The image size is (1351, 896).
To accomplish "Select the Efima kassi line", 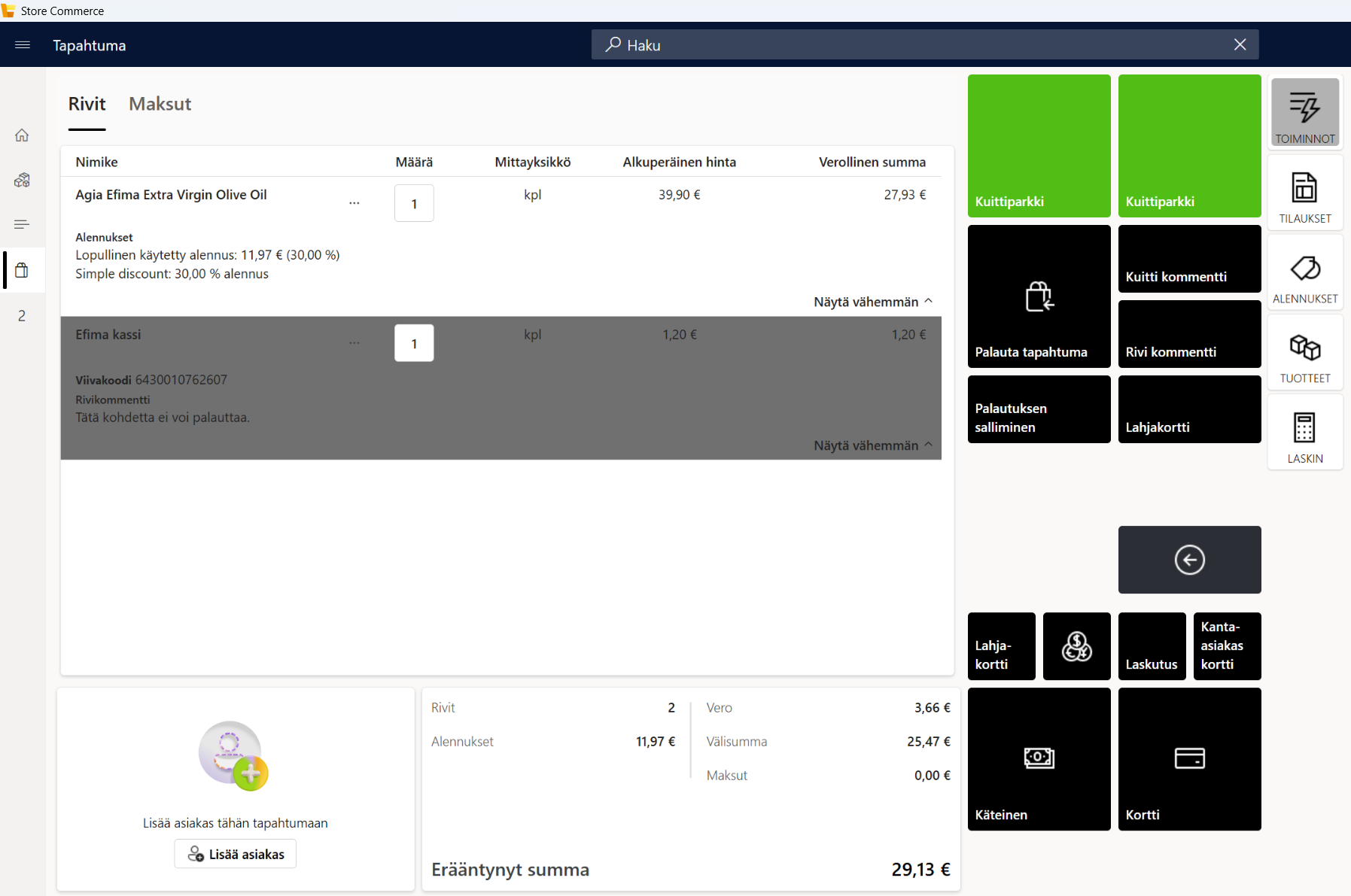I will [501, 388].
